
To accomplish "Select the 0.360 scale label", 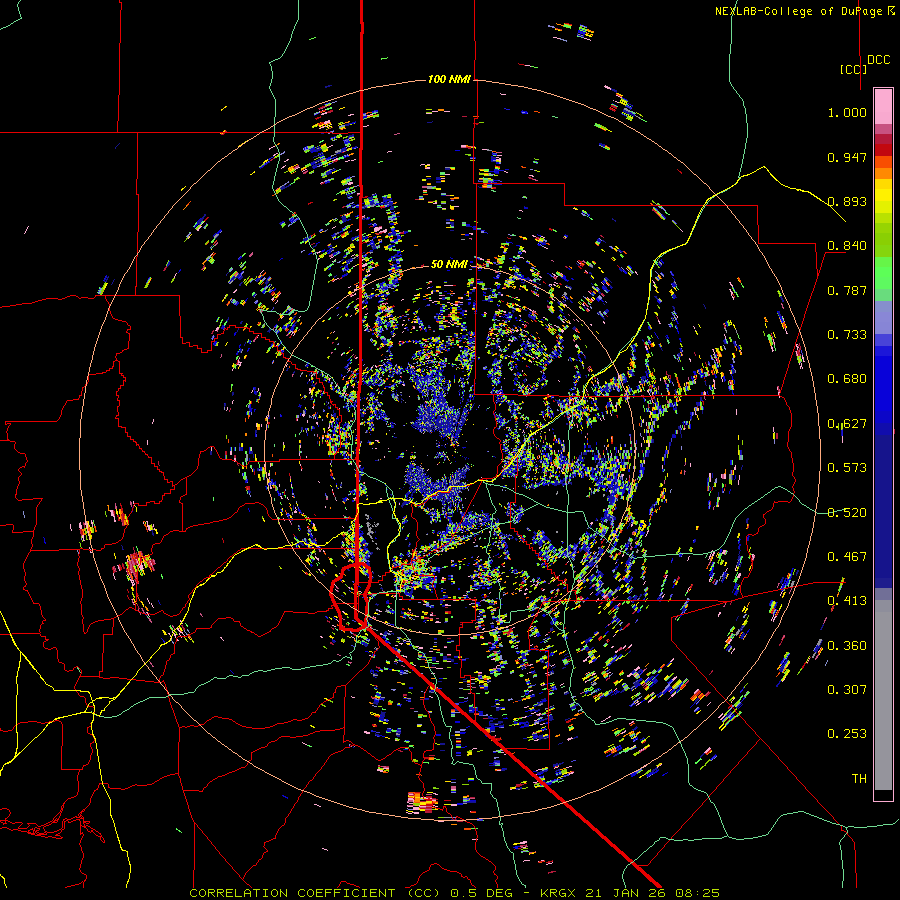I will 847,646.
